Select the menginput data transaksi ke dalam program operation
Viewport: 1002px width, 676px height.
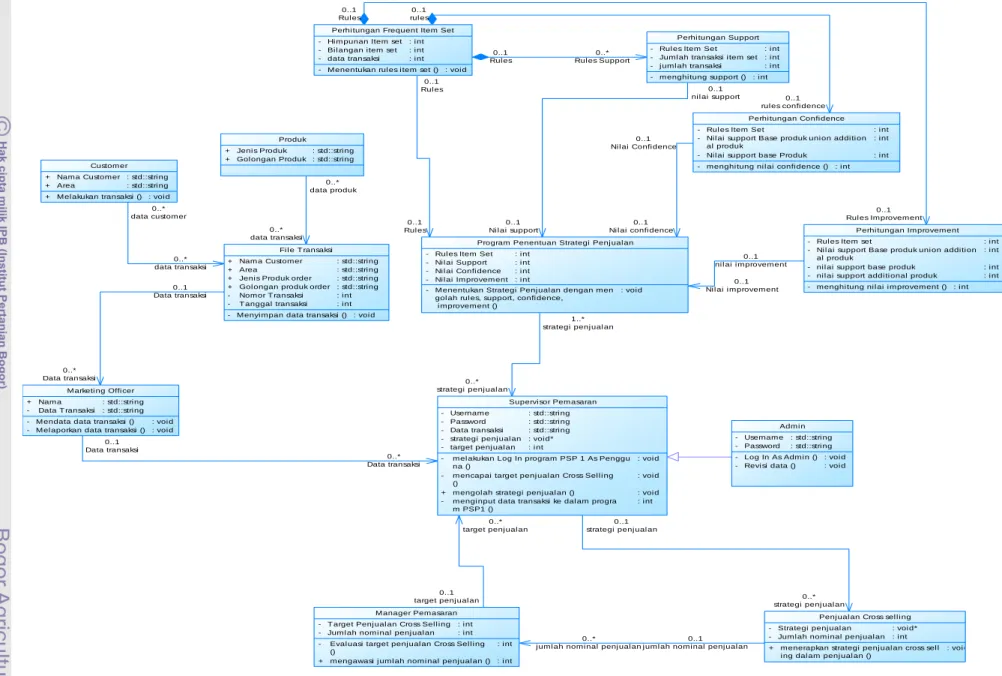point(534,505)
